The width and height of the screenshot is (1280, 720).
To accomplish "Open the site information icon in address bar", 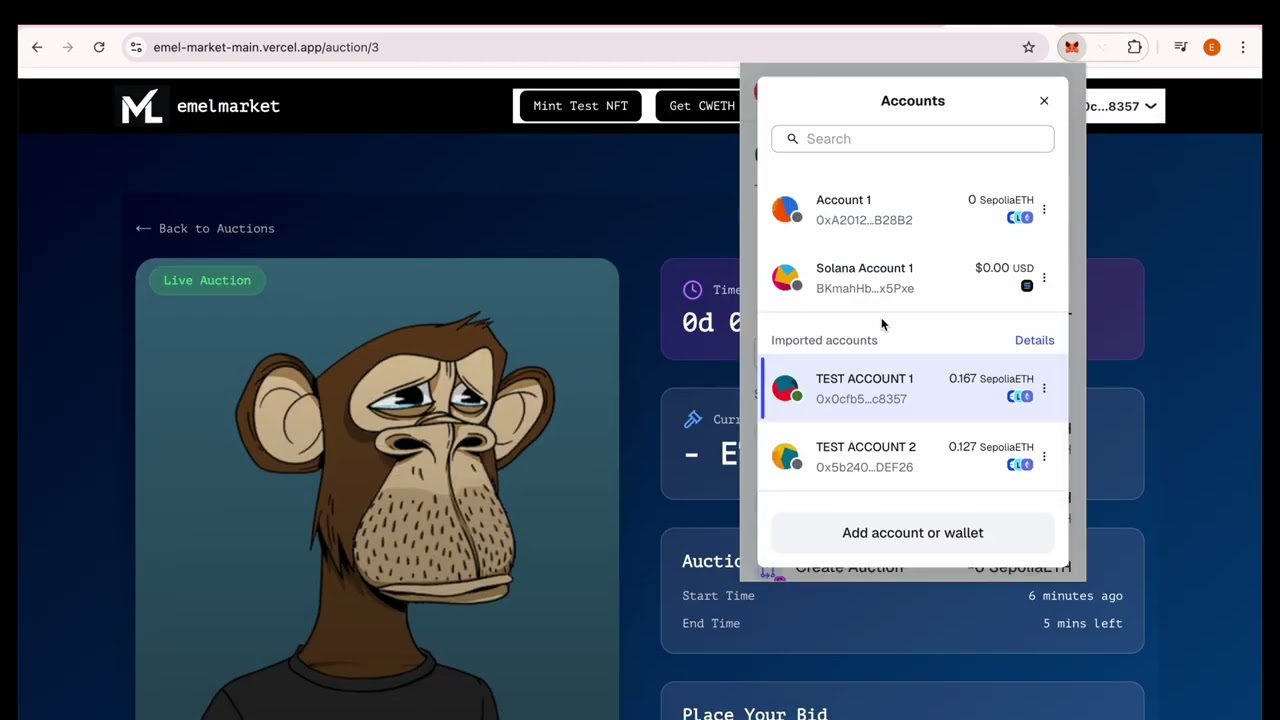I will tap(136, 47).
